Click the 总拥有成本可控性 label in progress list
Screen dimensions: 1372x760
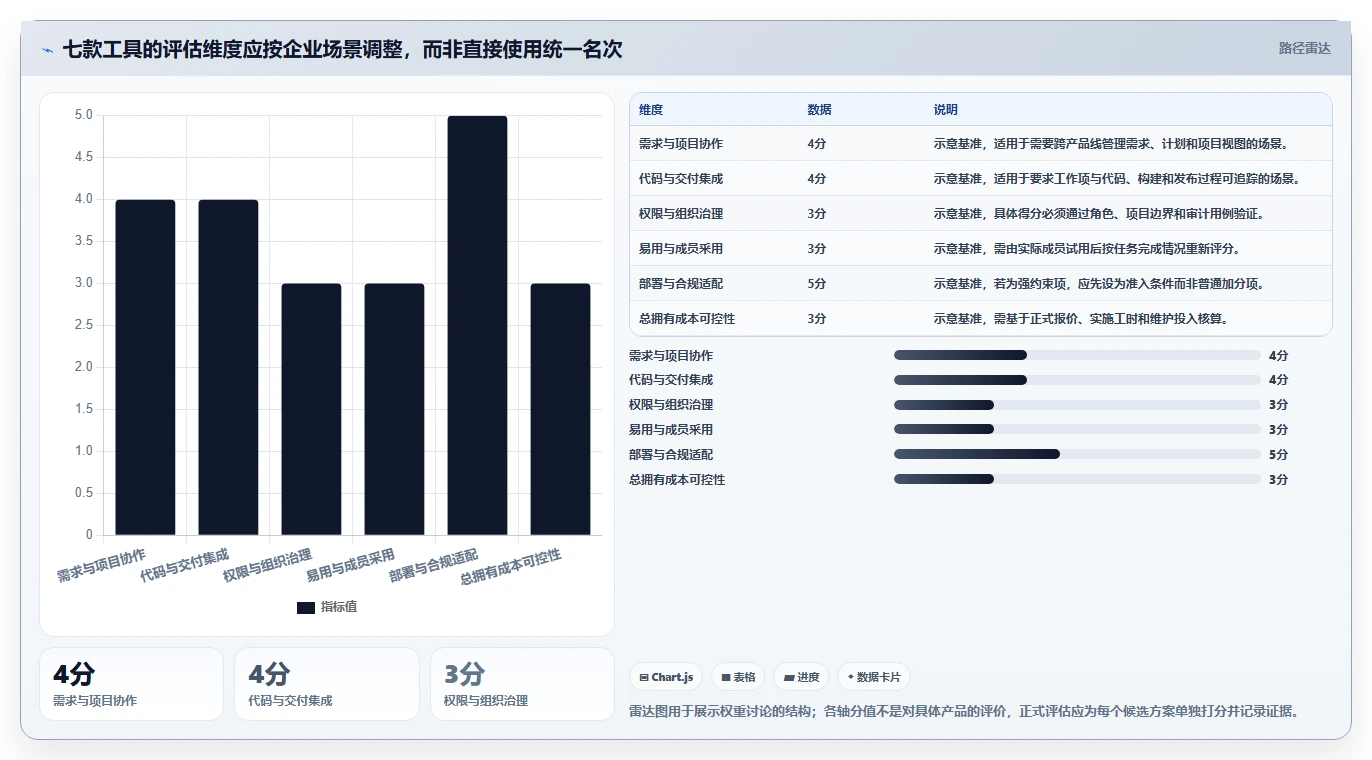pos(677,480)
